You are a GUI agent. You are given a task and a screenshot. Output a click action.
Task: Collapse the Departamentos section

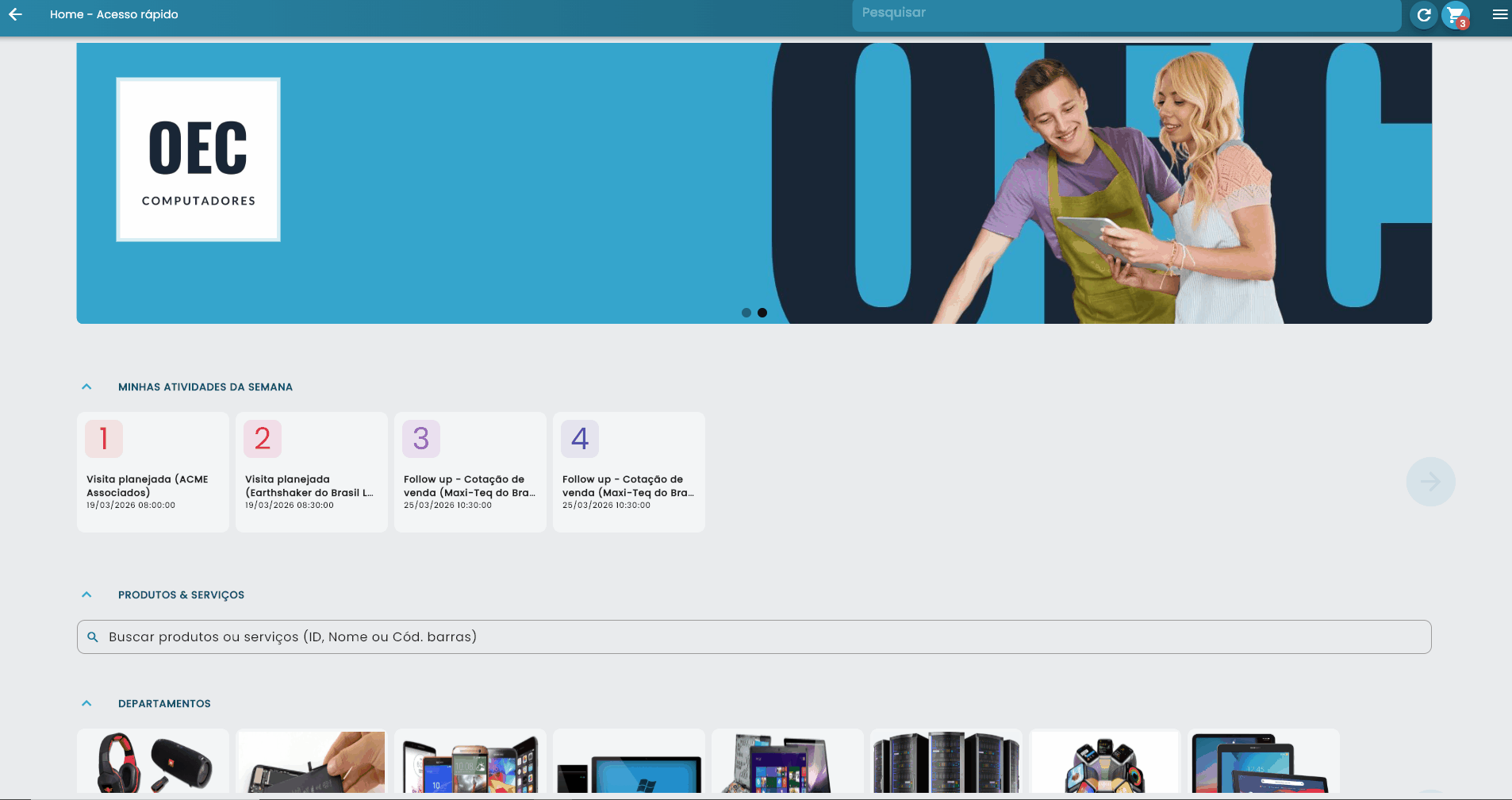[87, 704]
